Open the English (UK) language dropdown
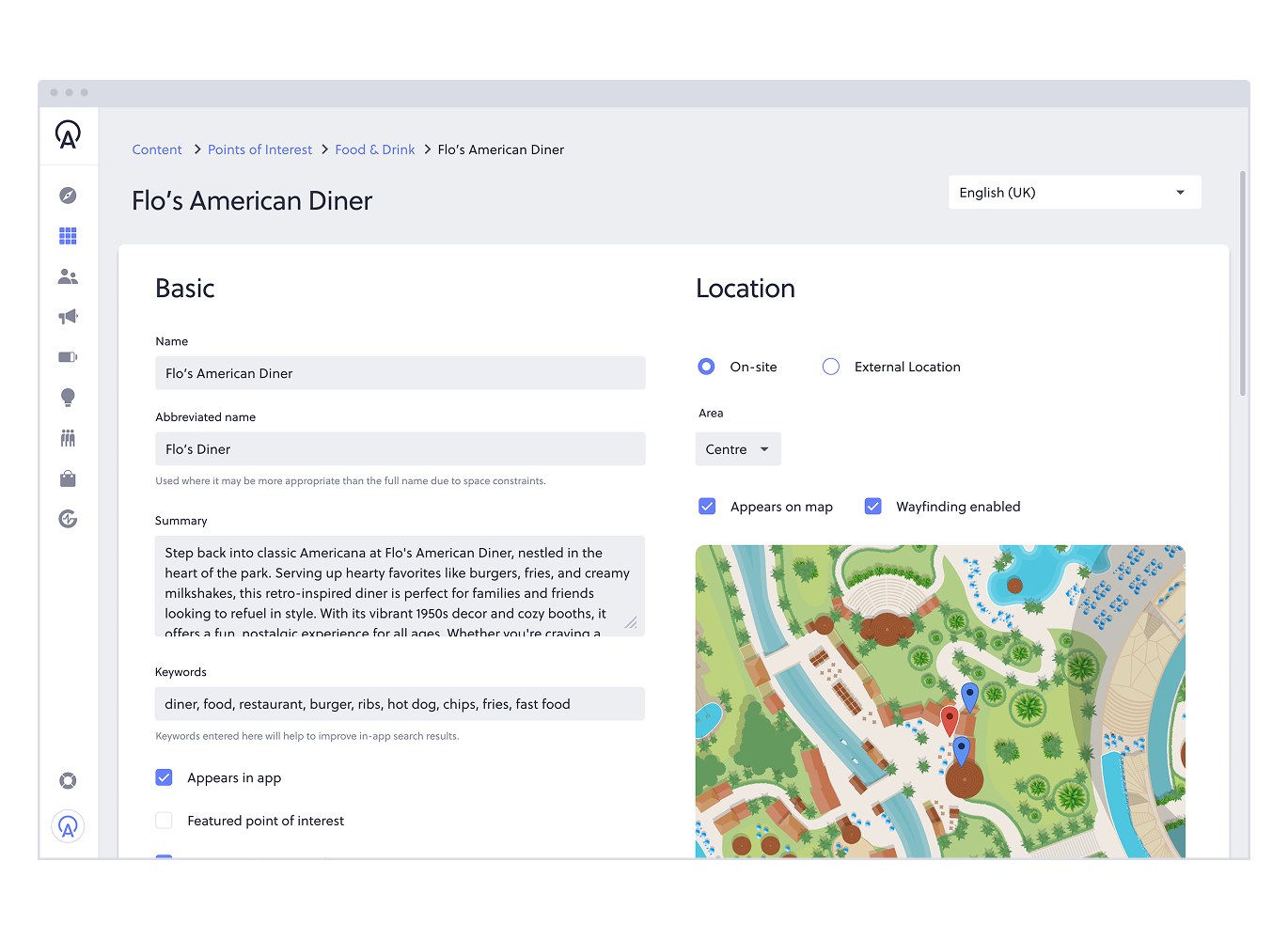 [x=1074, y=192]
